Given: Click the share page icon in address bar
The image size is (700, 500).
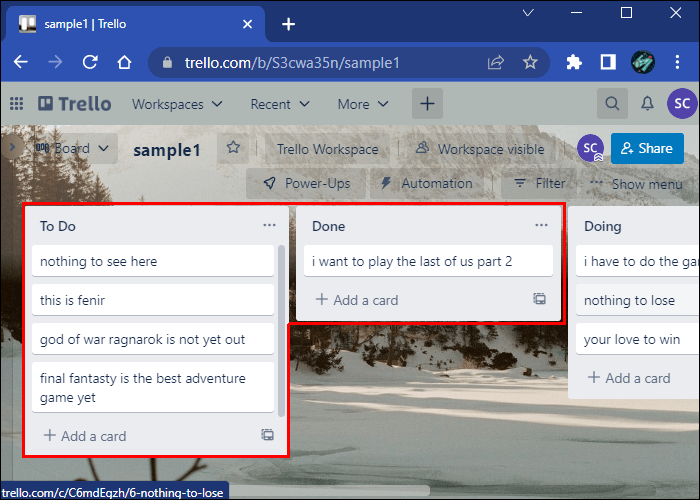Looking at the screenshot, I should pyautogui.click(x=496, y=62).
